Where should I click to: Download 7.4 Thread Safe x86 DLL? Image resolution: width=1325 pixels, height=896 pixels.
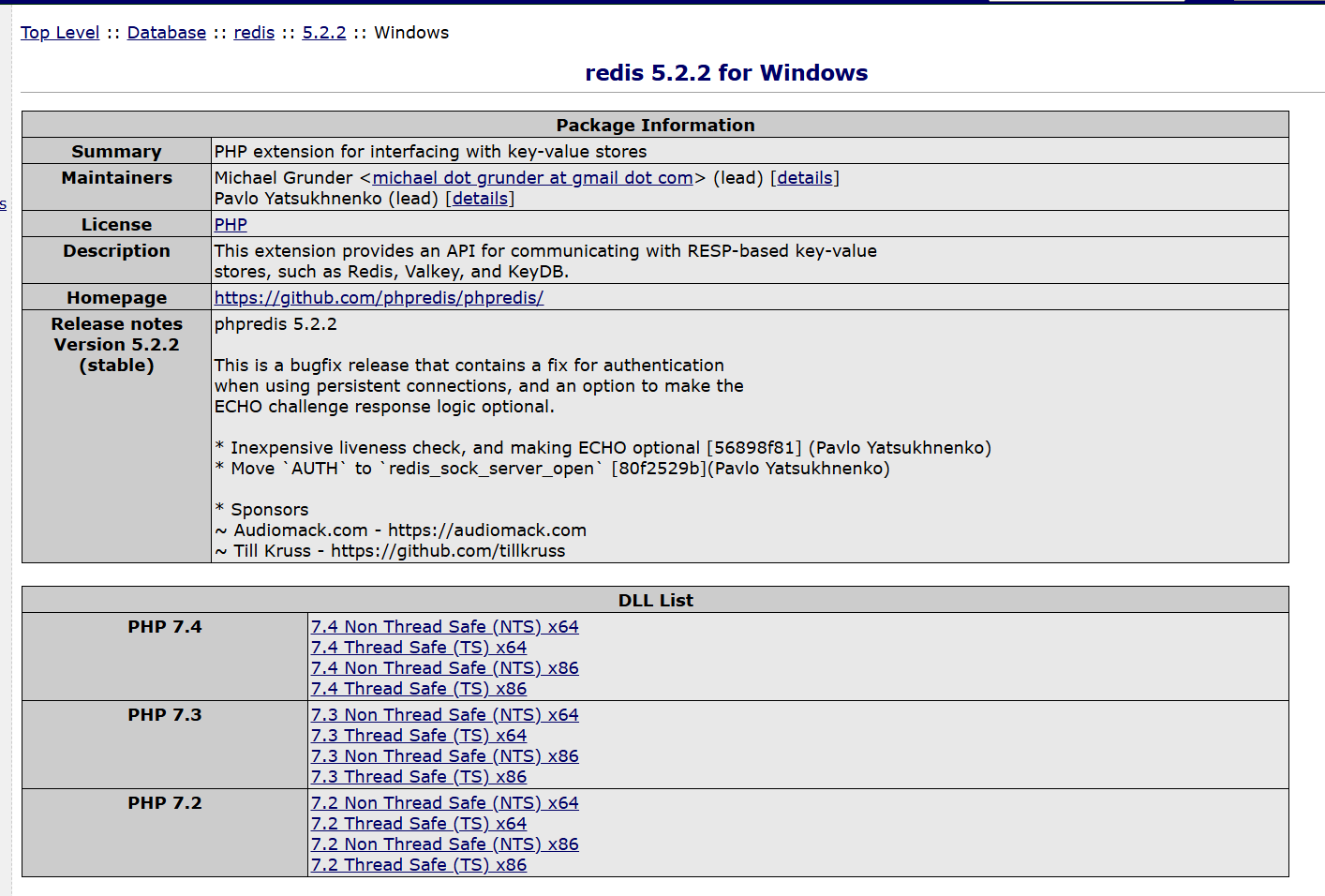point(418,689)
